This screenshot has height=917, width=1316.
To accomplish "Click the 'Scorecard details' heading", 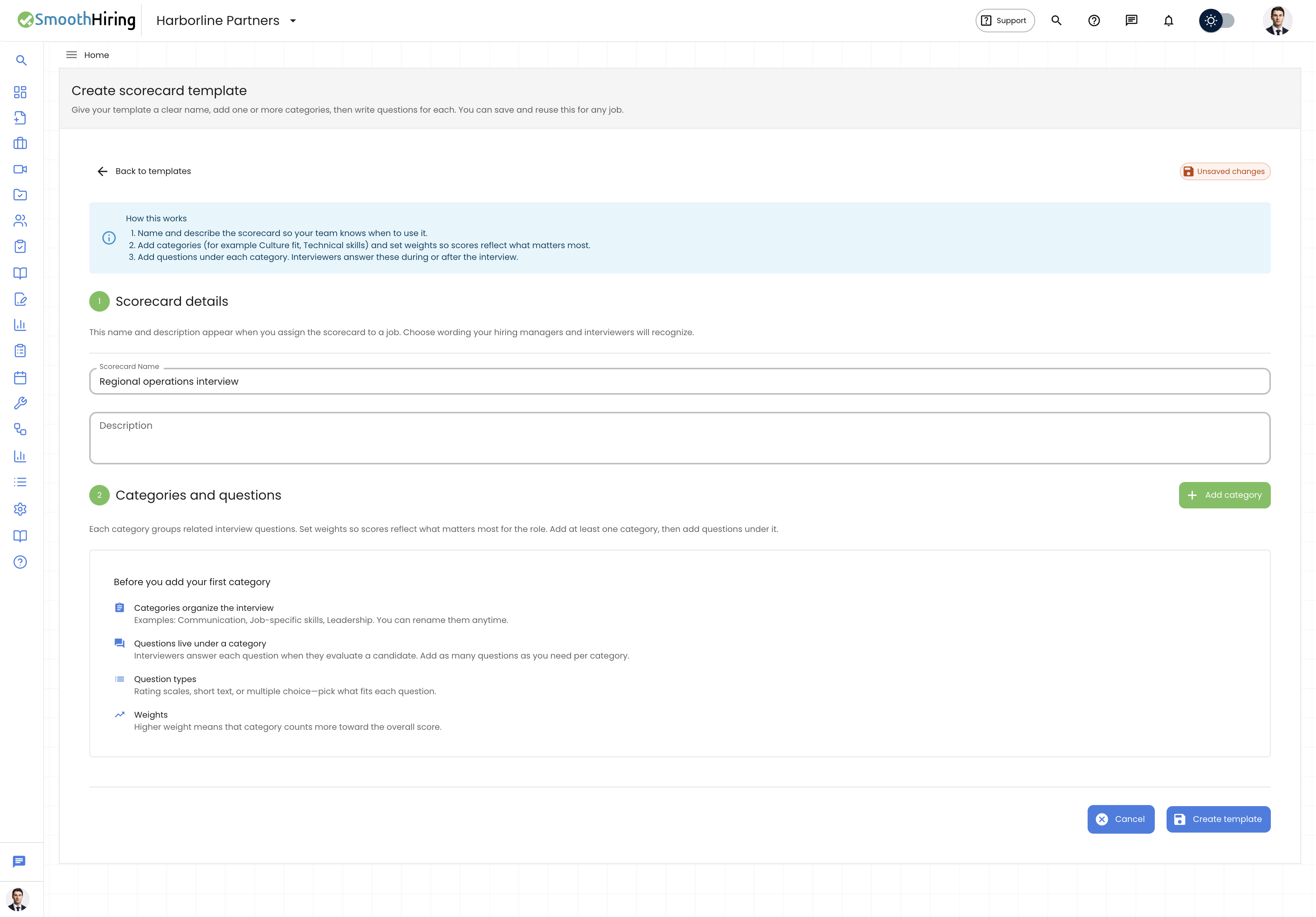I will tap(172, 301).
